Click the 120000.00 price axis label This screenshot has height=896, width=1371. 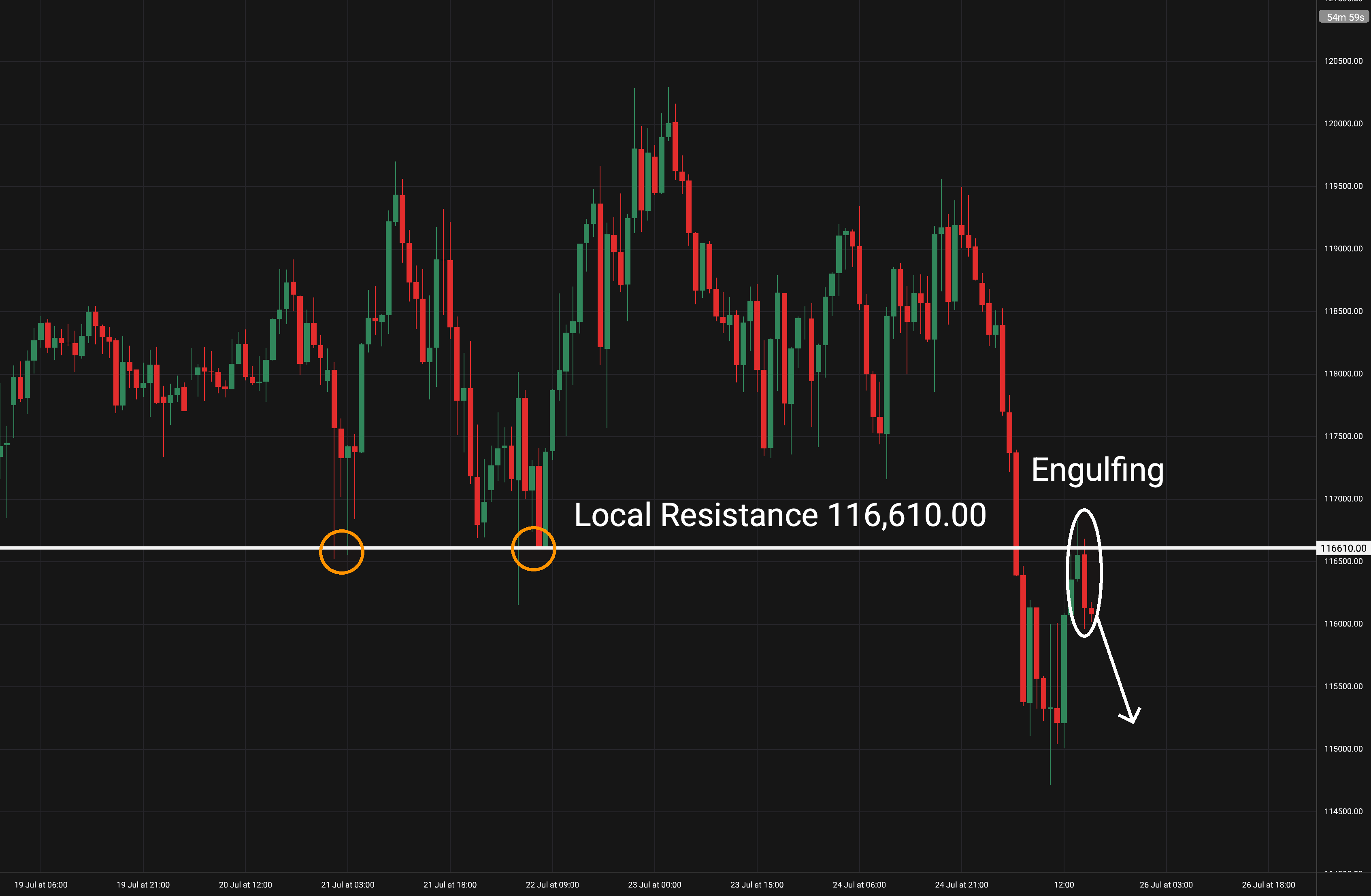coord(1343,124)
